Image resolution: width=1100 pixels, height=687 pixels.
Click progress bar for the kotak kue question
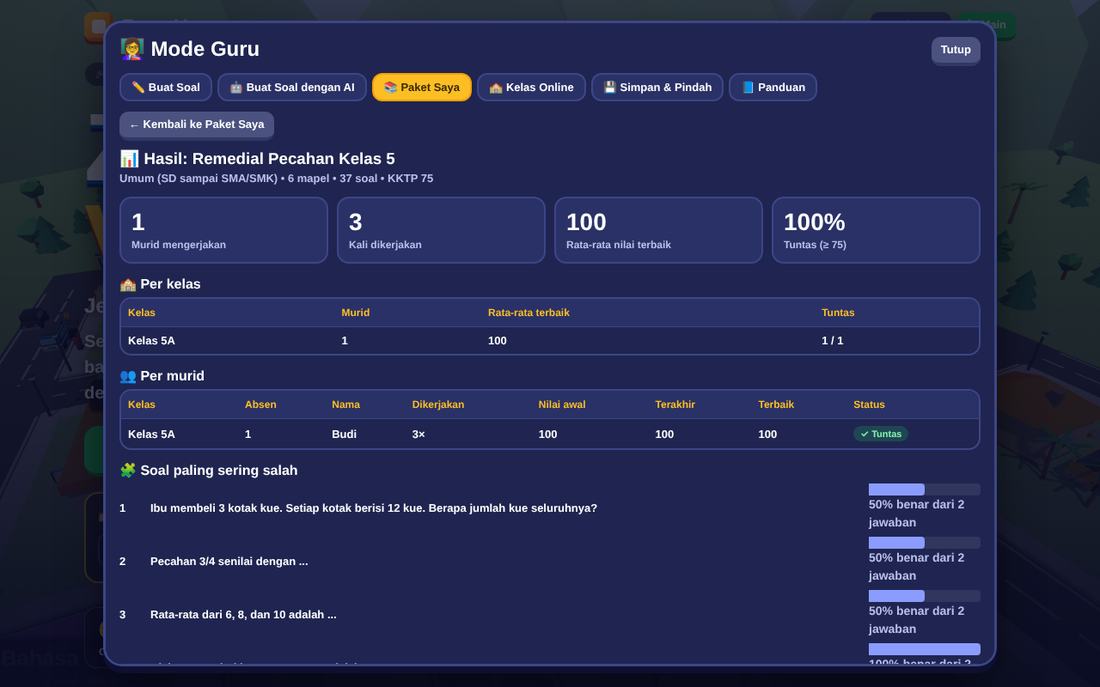coord(925,490)
